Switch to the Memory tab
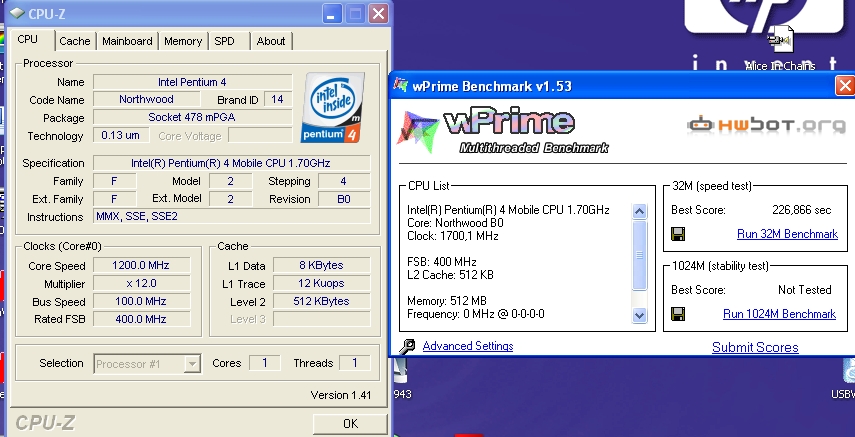 183,41
